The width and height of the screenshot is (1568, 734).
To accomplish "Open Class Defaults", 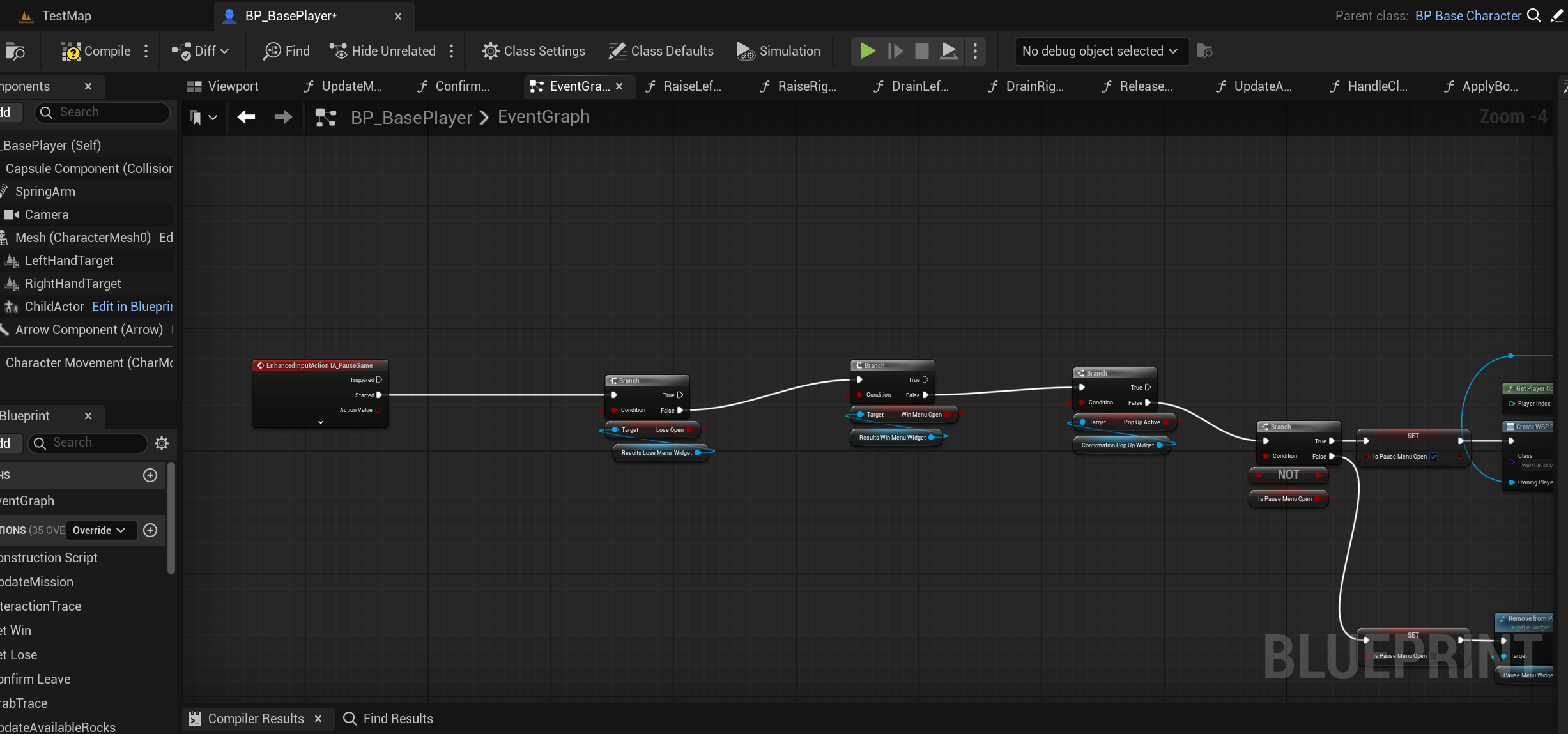I will pyautogui.click(x=661, y=51).
